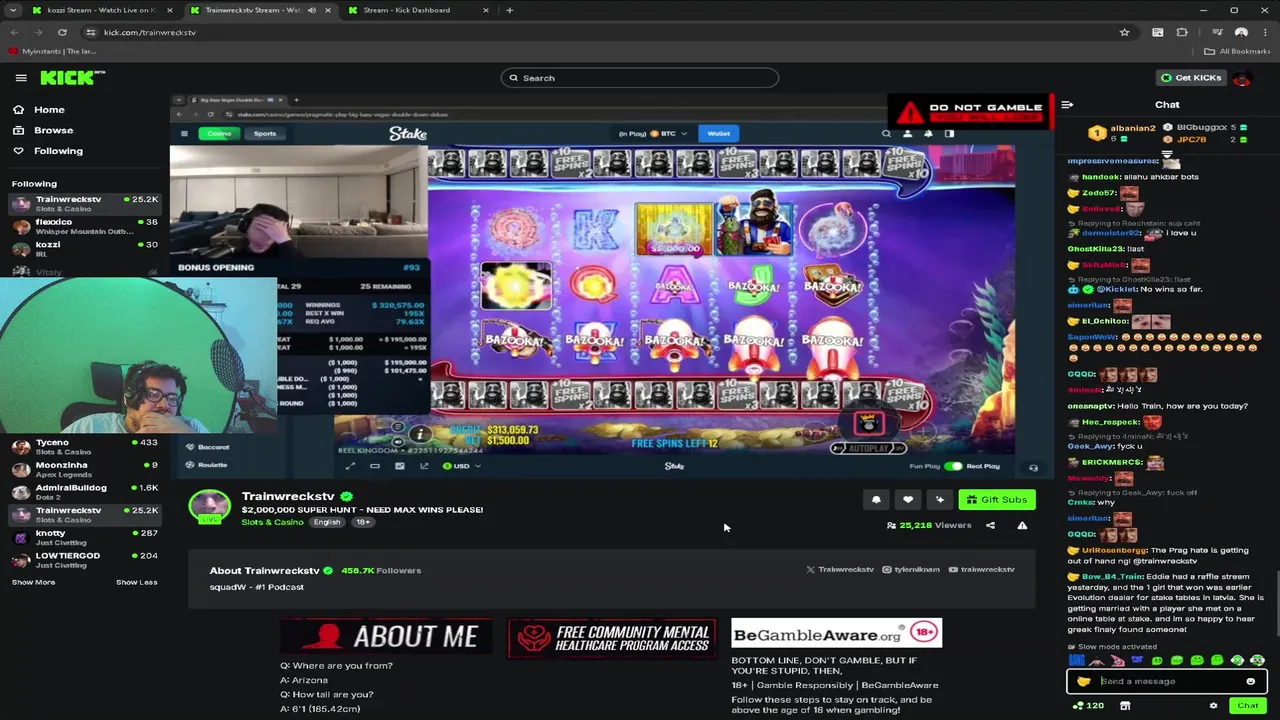Switch to kozzi Stream browser tab
This screenshot has width=1280, height=720.
coord(100,10)
